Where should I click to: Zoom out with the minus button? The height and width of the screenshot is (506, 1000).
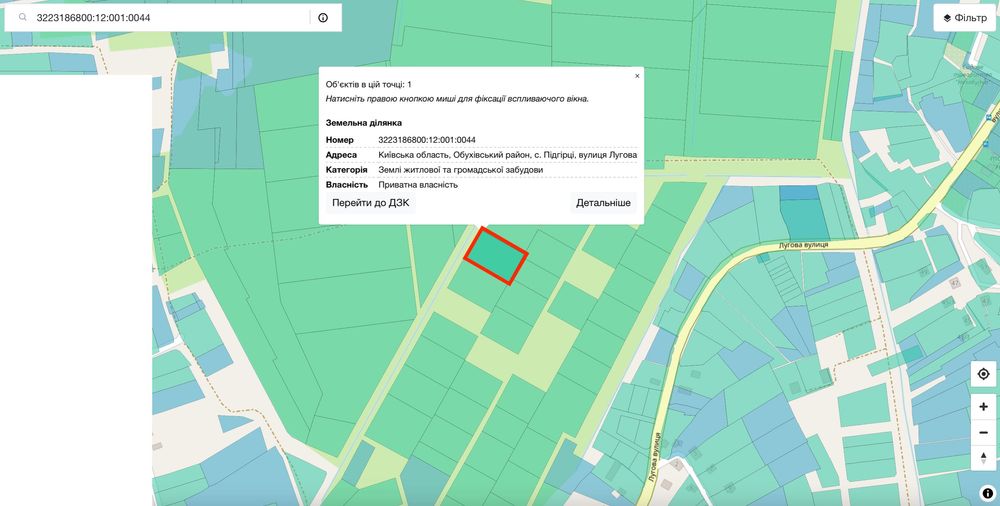983,433
